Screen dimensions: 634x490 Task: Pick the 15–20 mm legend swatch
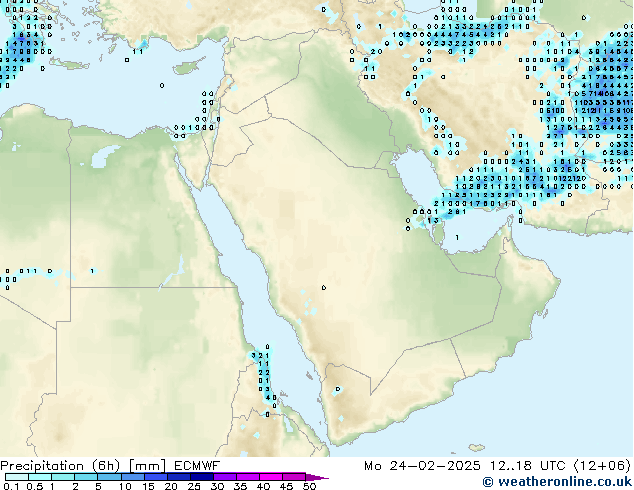155,477
